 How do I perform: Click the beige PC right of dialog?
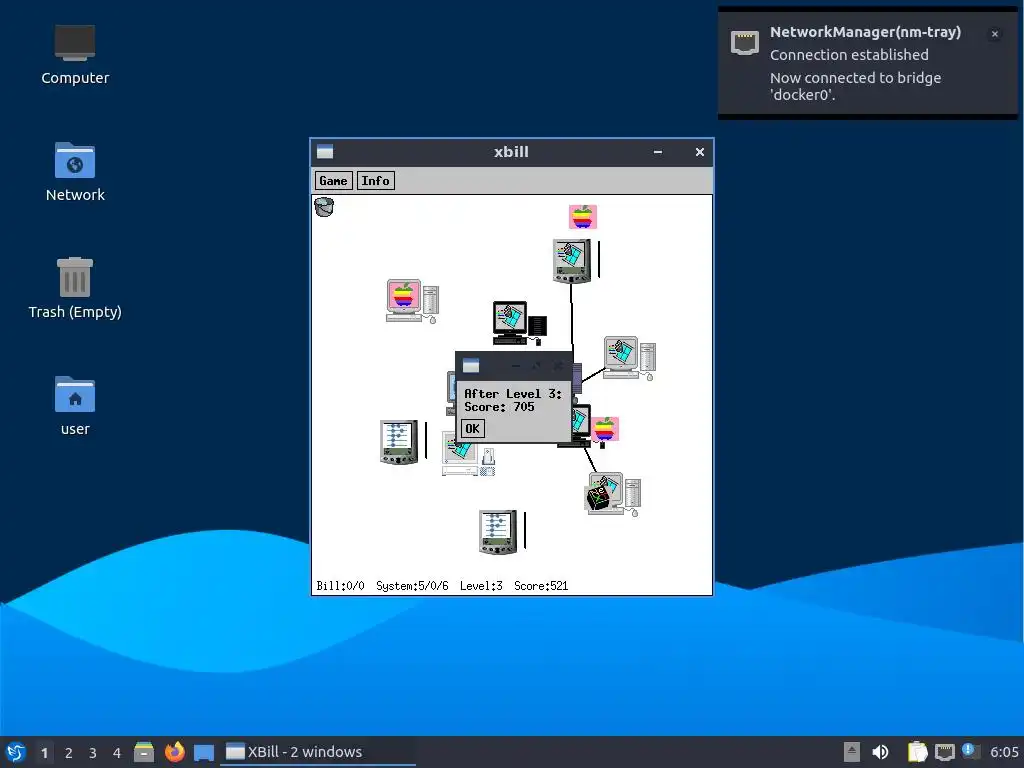click(630, 358)
